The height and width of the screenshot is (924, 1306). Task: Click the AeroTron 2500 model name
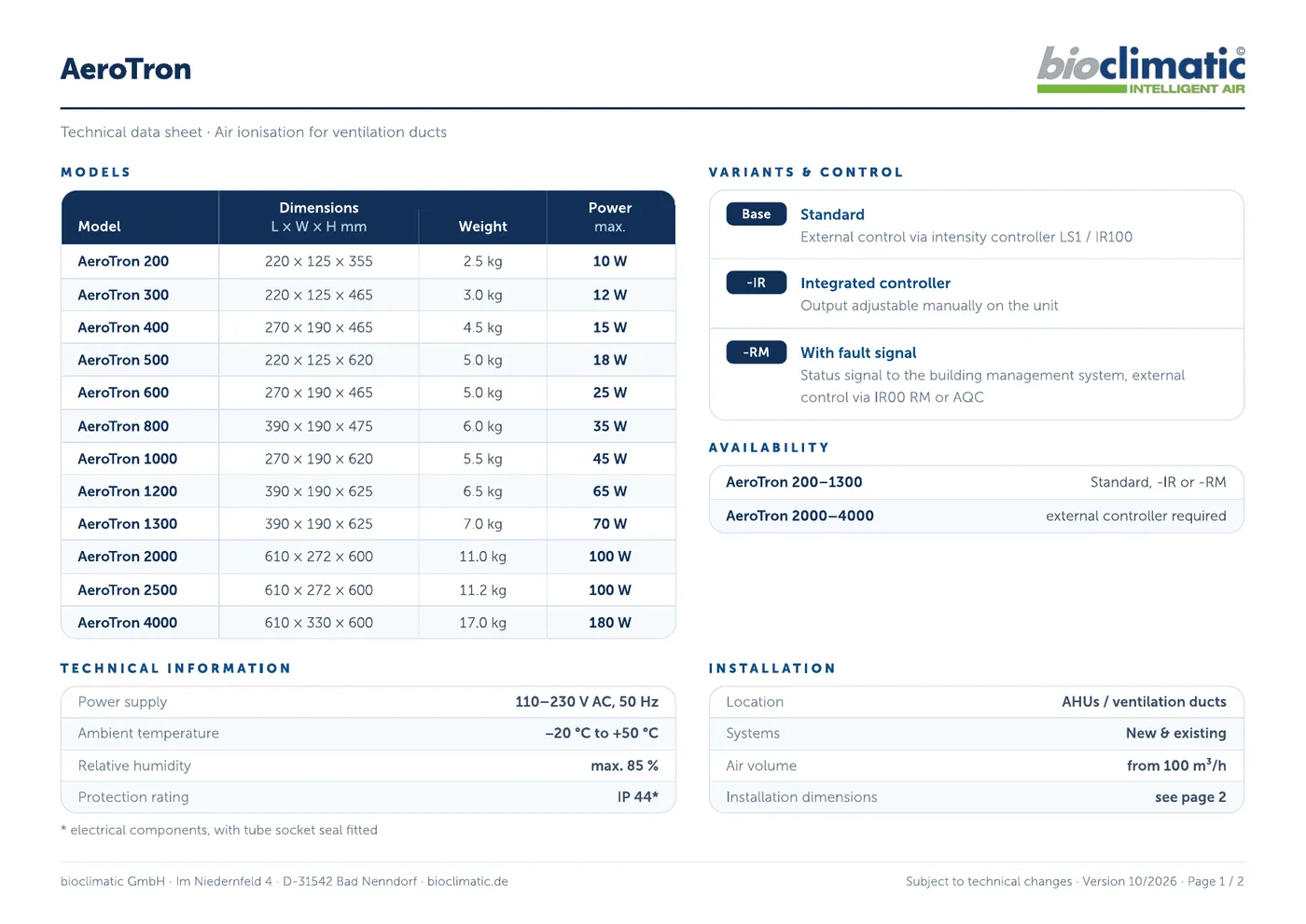click(128, 590)
